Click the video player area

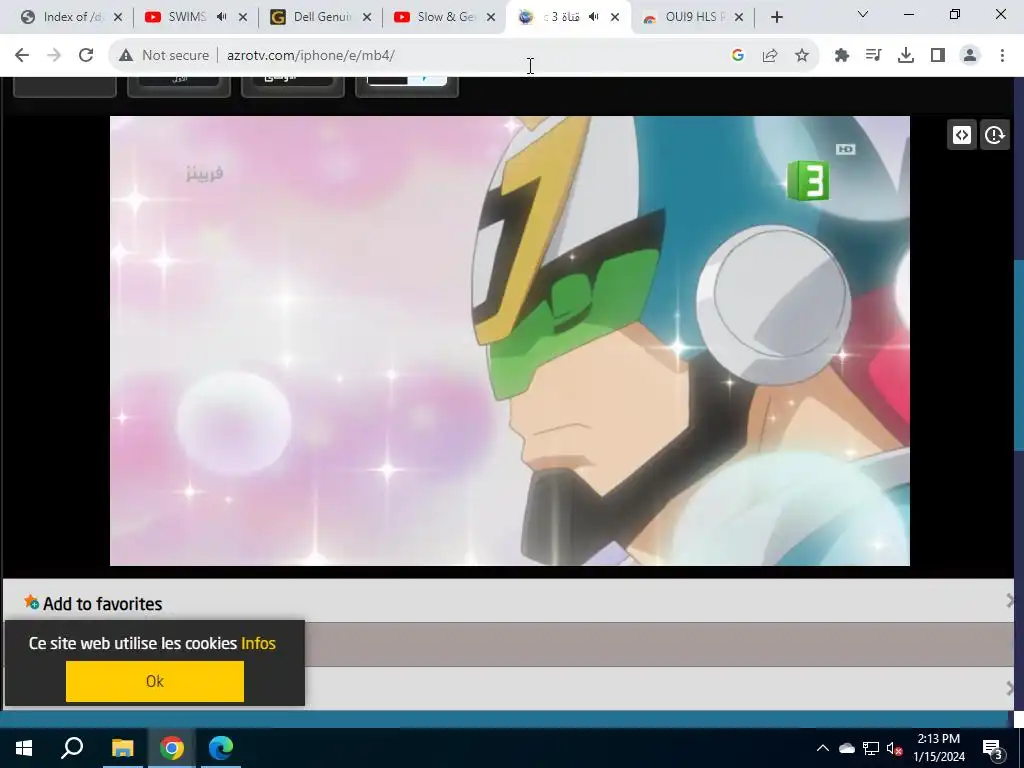(509, 340)
